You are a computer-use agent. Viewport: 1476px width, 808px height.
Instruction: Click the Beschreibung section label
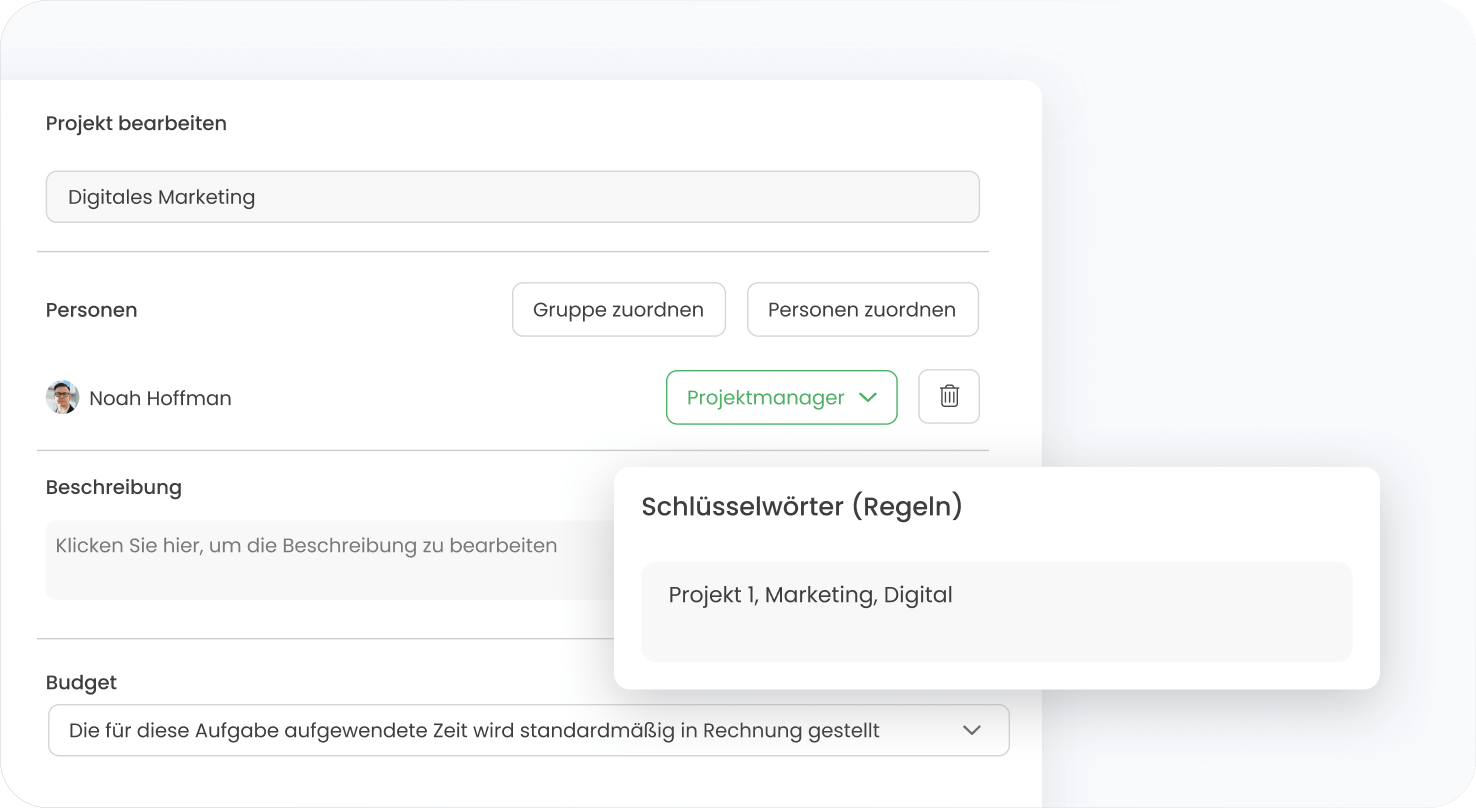click(114, 487)
